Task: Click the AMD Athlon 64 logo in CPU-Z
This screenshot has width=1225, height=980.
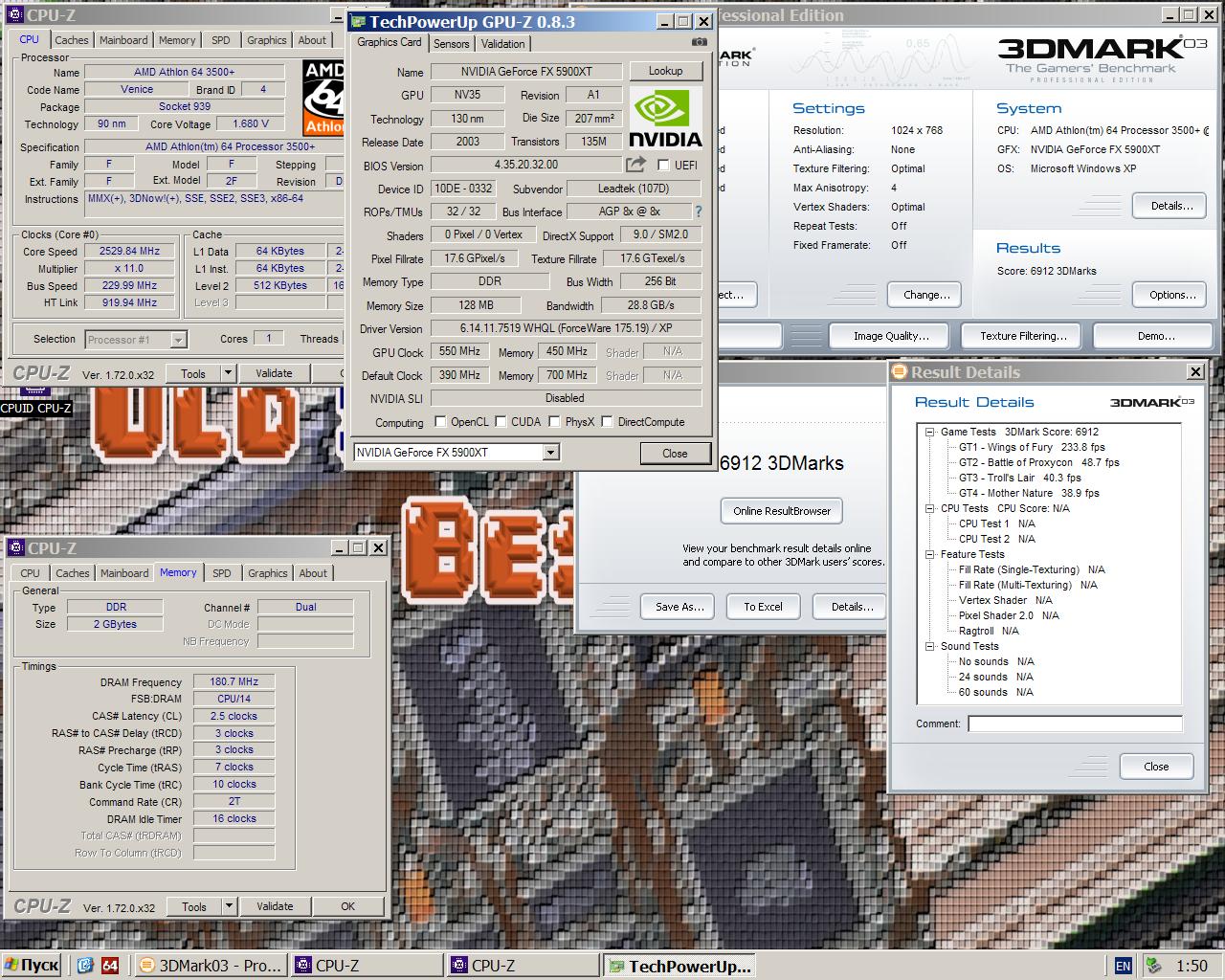Action: [x=323, y=98]
